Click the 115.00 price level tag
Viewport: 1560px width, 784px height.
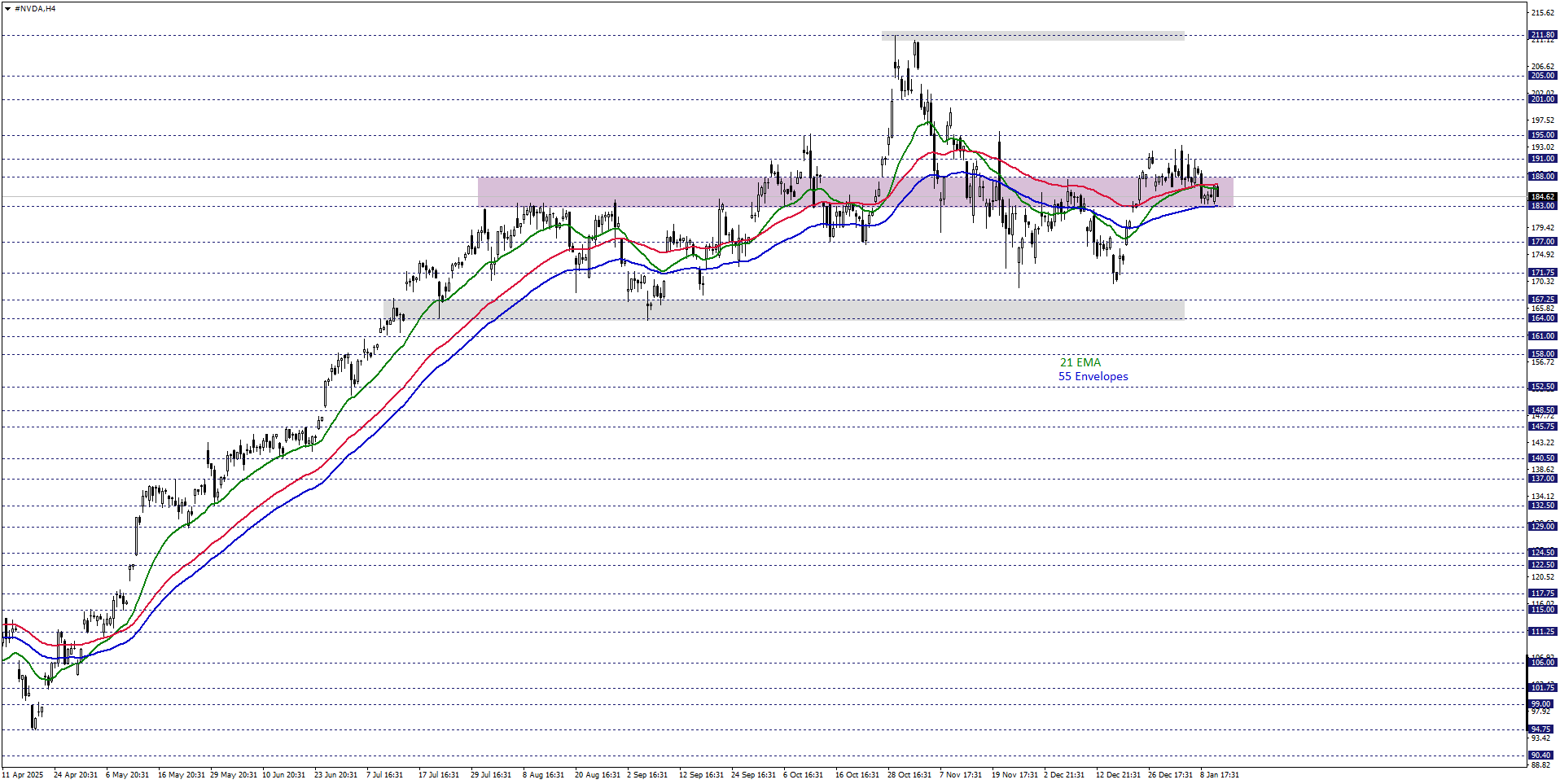[x=1542, y=610]
